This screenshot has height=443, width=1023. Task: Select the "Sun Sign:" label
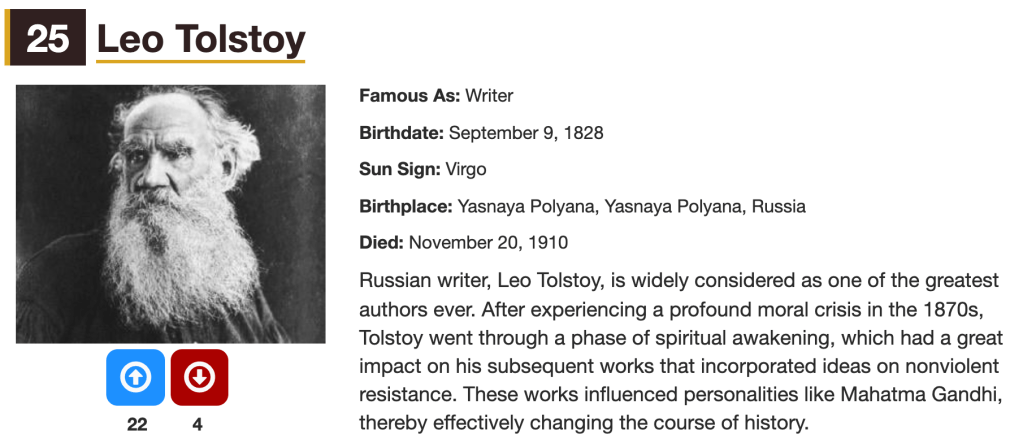pyautogui.click(x=399, y=170)
